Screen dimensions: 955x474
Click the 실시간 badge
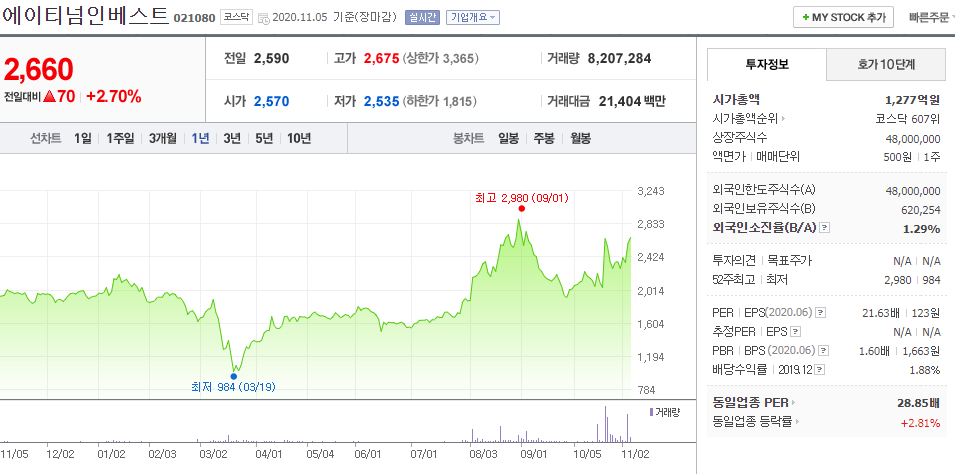pos(421,17)
